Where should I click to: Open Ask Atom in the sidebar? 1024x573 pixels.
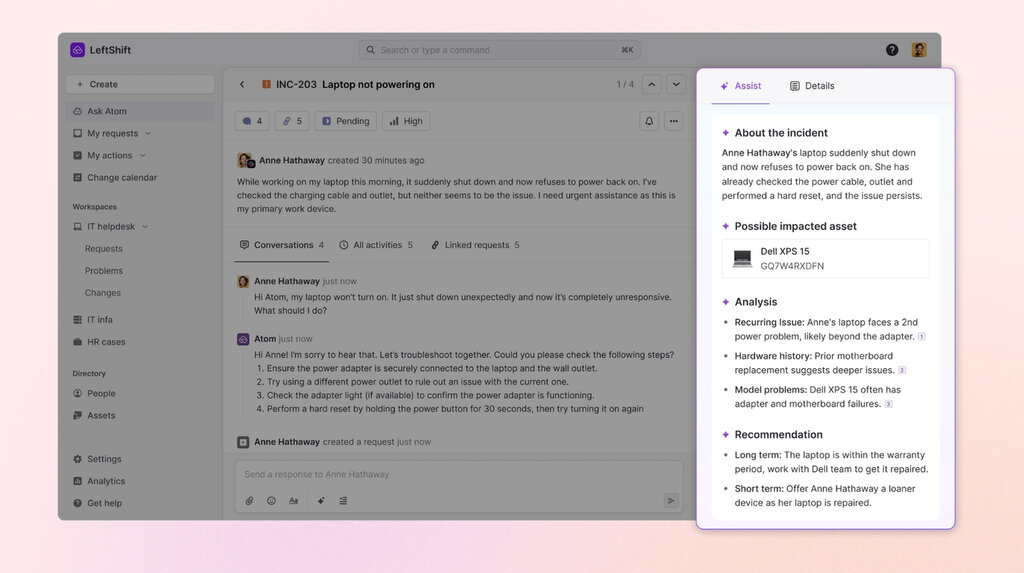(x=107, y=112)
